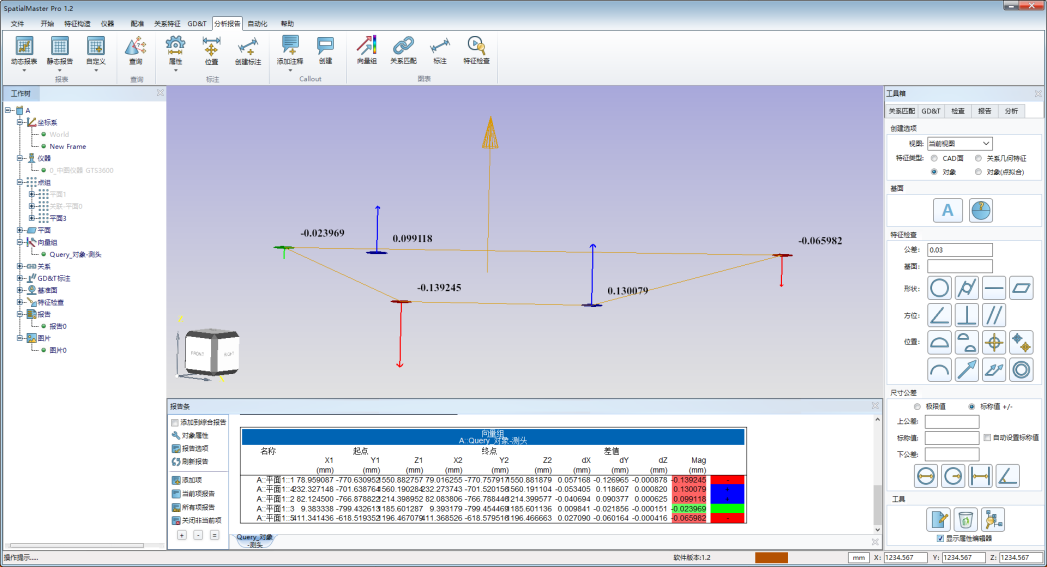The height and width of the screenshot is (567, 1047).
Task: Open the 视图 当前视图 dropdown
Action: point(958,144)
